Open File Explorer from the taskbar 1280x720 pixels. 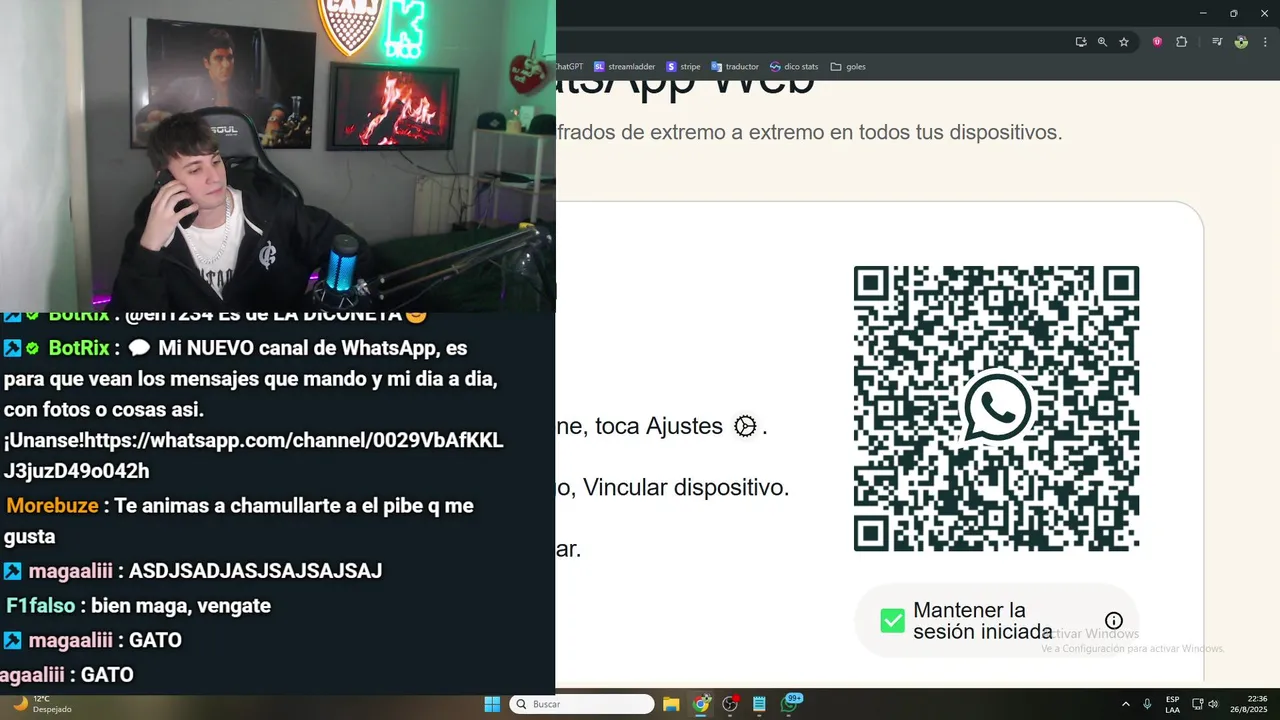pos(671,704)
